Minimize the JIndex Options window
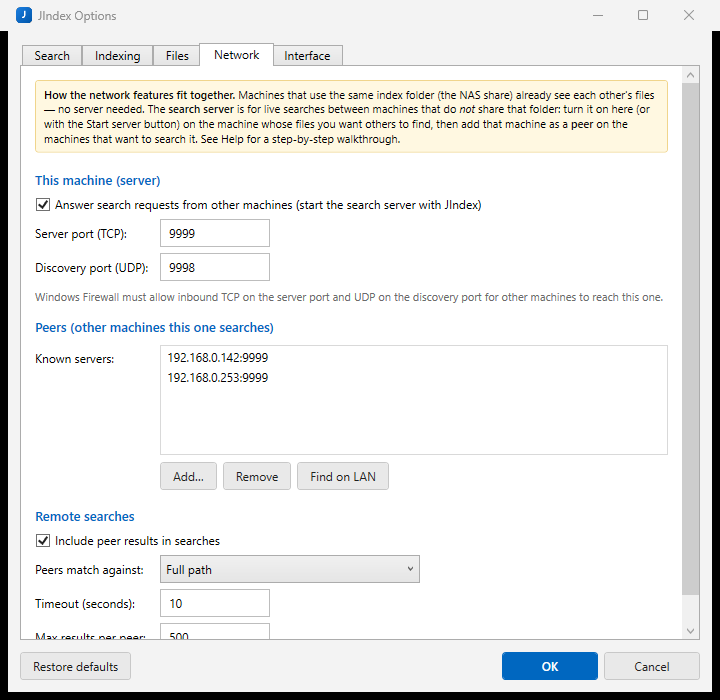This screenshot has width=720, height=700. [x=598, y=15]
